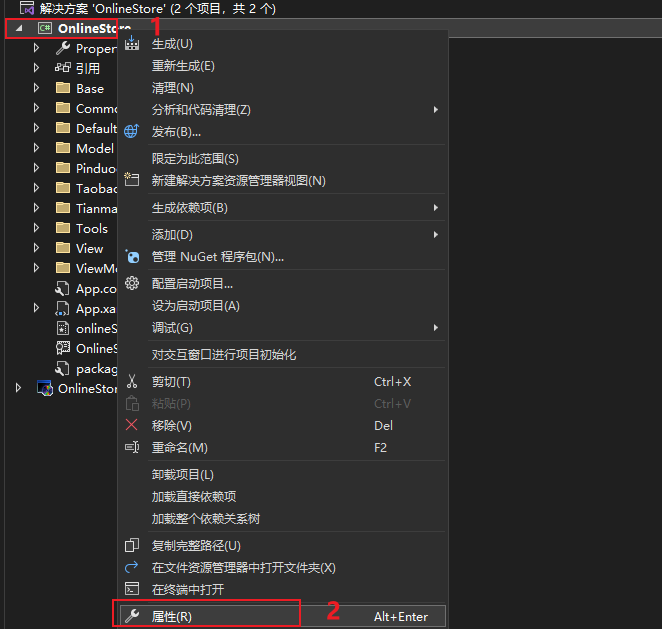Click the rename icon beside 重命名(M)
The width and height of the screenshot is (662, 629).
(x=132, y=448)
